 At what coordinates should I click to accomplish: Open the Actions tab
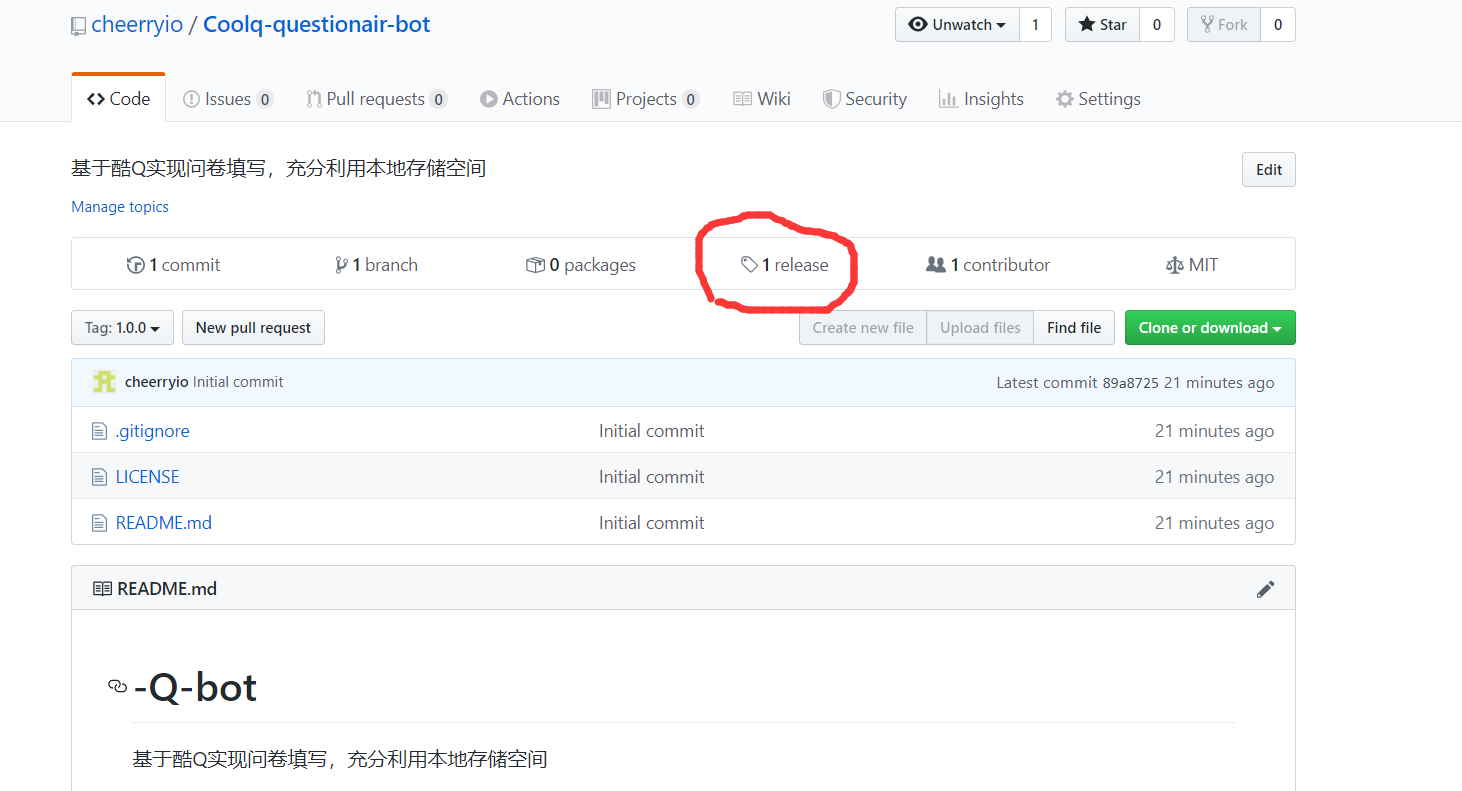point(520,99)
